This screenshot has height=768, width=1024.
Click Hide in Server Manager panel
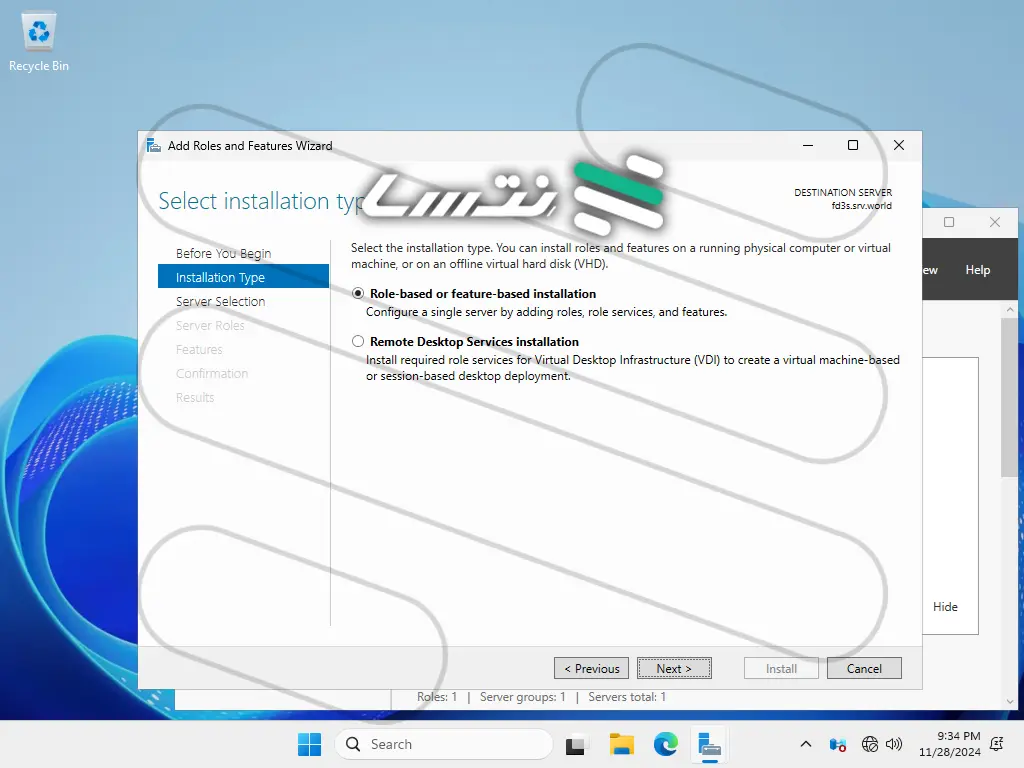(945, 607)
